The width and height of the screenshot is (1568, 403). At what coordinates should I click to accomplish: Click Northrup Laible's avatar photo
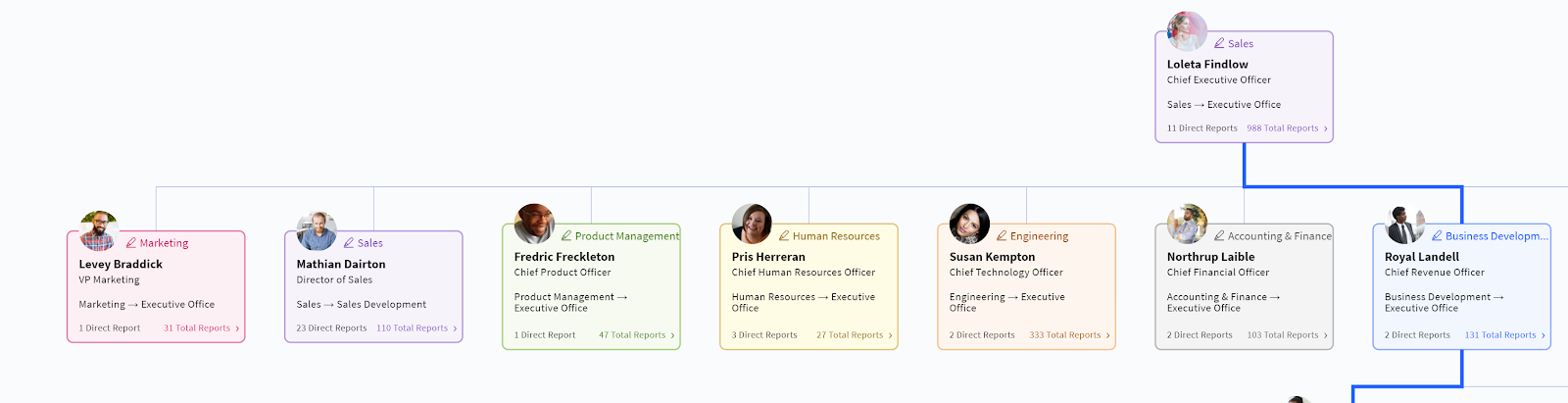point(1187,225)
